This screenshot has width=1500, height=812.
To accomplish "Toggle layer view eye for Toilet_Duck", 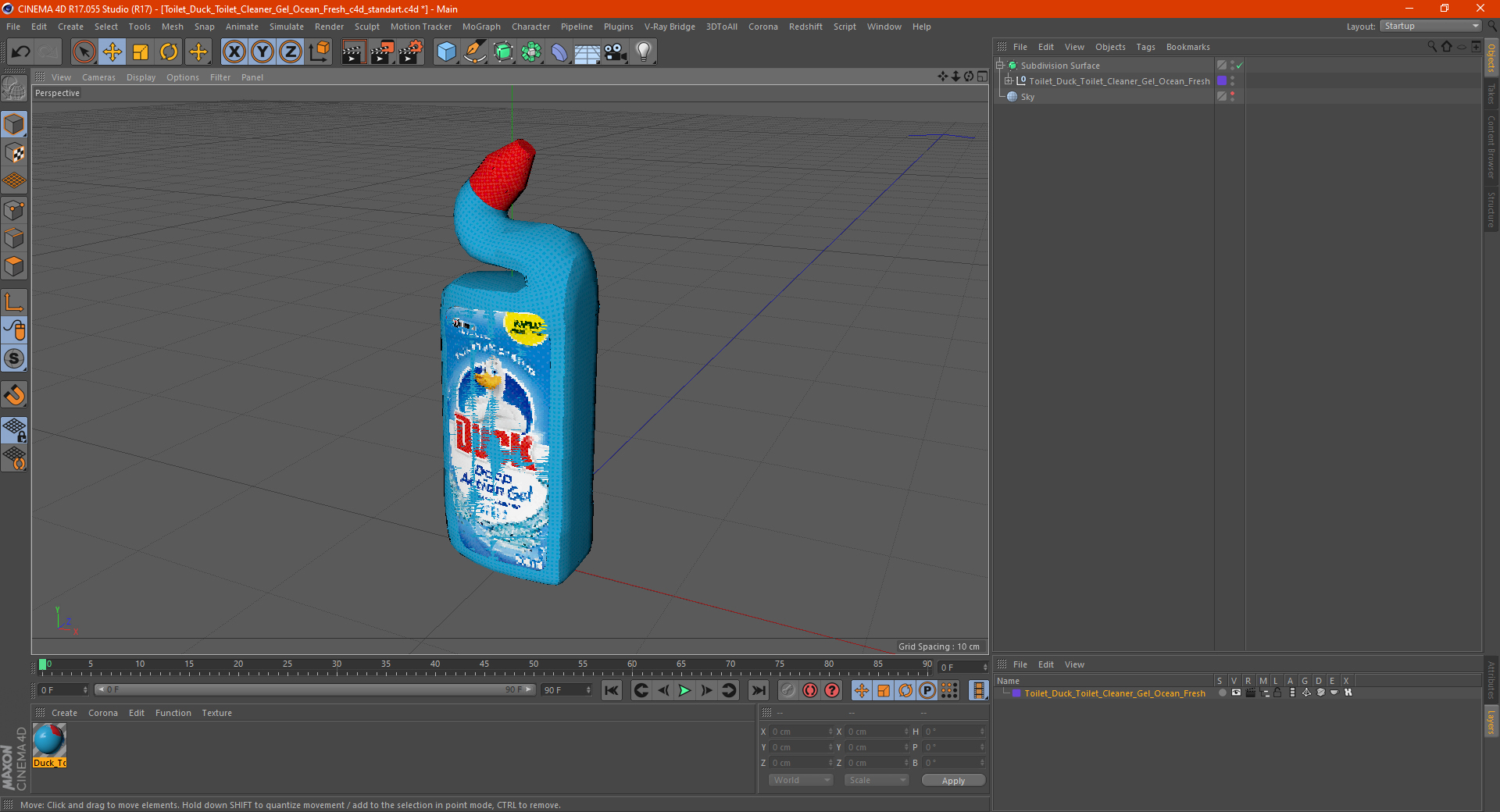I will pyautogui.click(x=1236, y=693).
